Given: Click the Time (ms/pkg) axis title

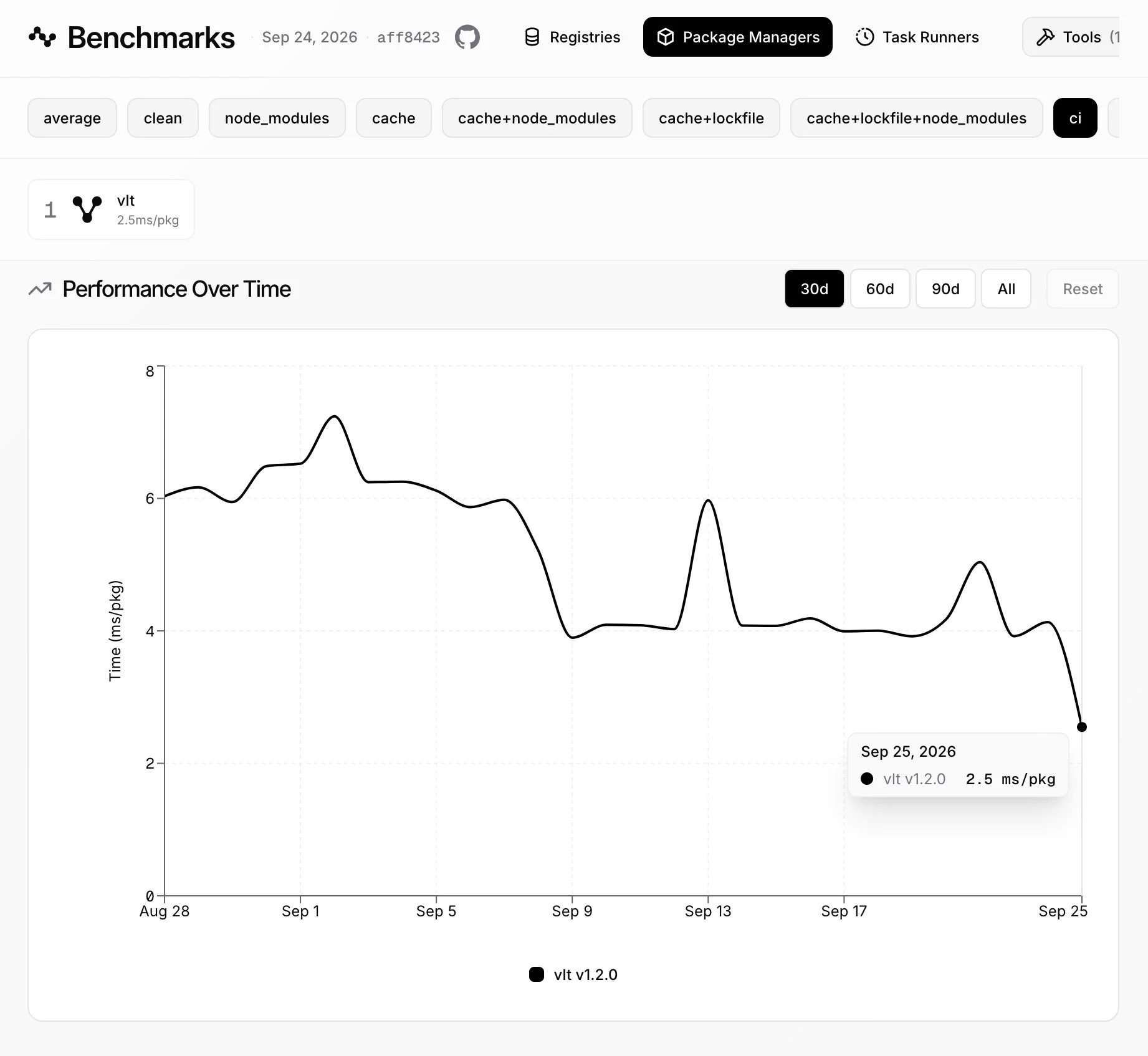Looking at the screenshot, I should pos(115,631).
